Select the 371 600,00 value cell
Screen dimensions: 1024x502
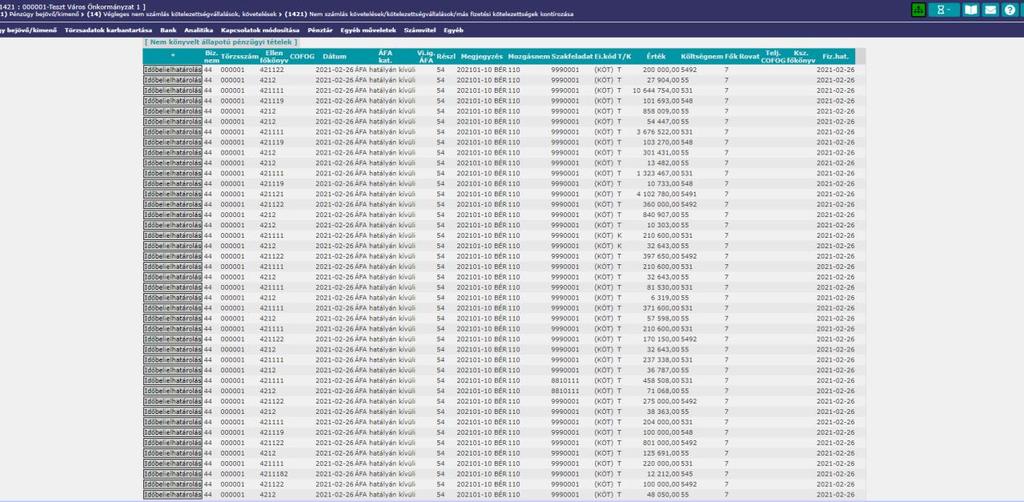click(x=662, y=307)
